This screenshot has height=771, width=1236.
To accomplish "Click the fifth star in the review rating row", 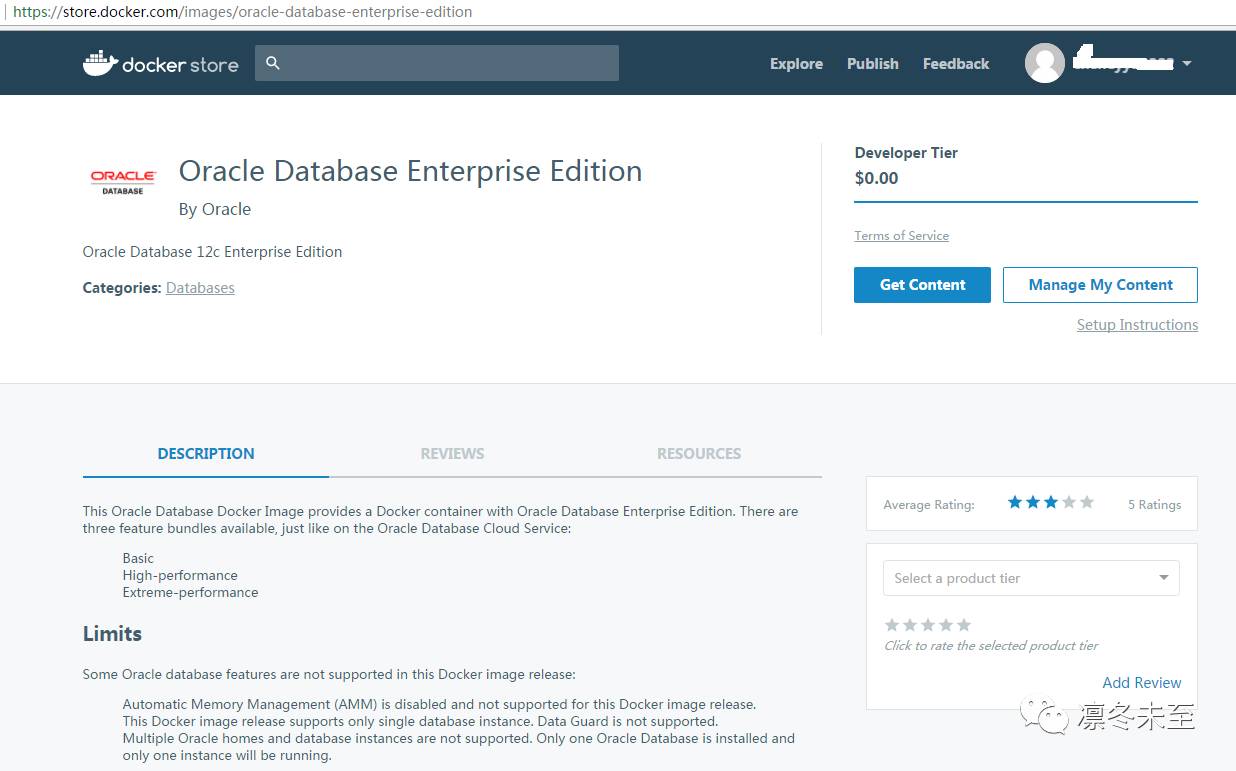I will pos(962,623).
